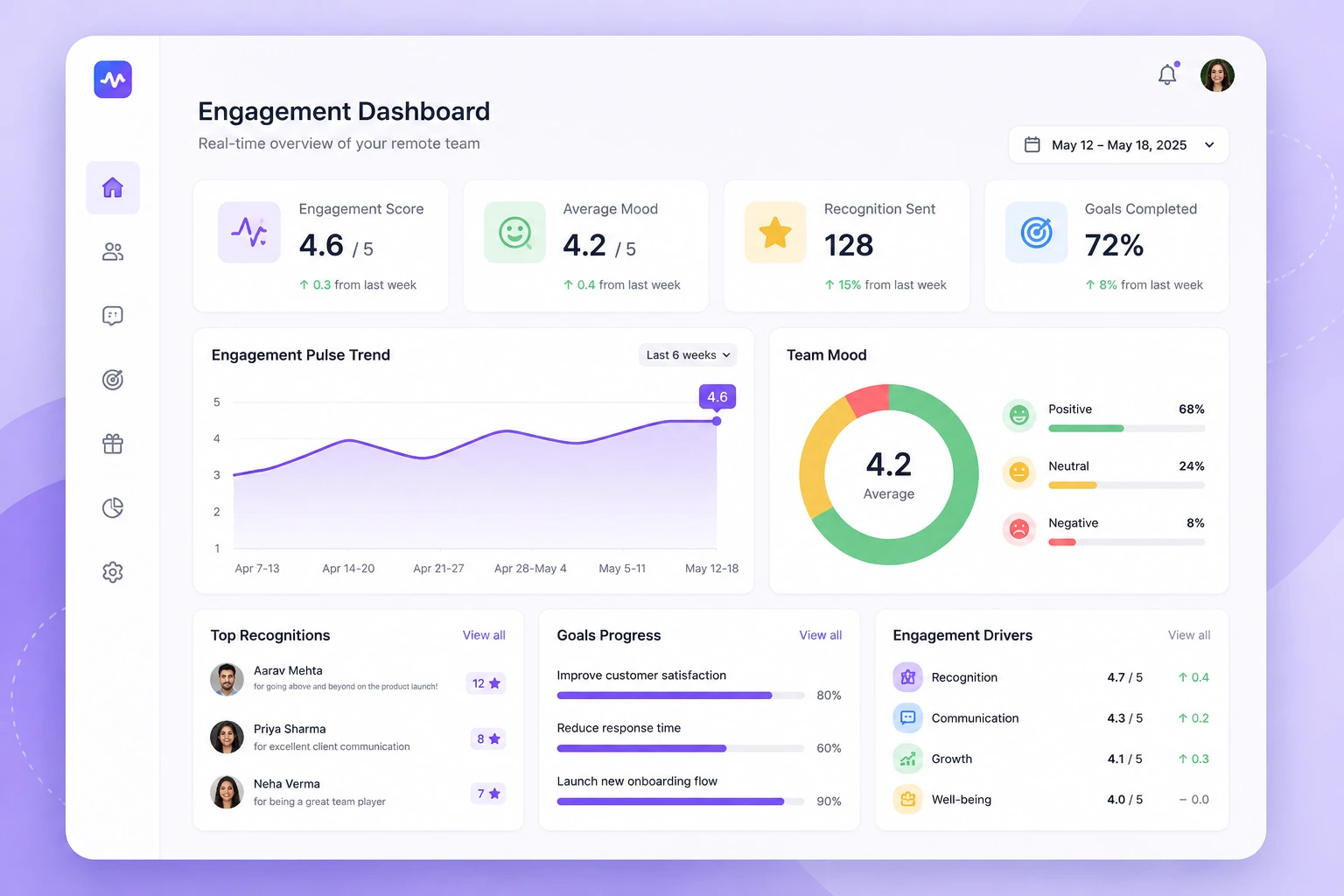Image resolution: width=1344 pixels, height=896 pixels.
Task: Click Aarav Mehta's avatar photo
Action: pyautogui.click(x=227, y=680)
